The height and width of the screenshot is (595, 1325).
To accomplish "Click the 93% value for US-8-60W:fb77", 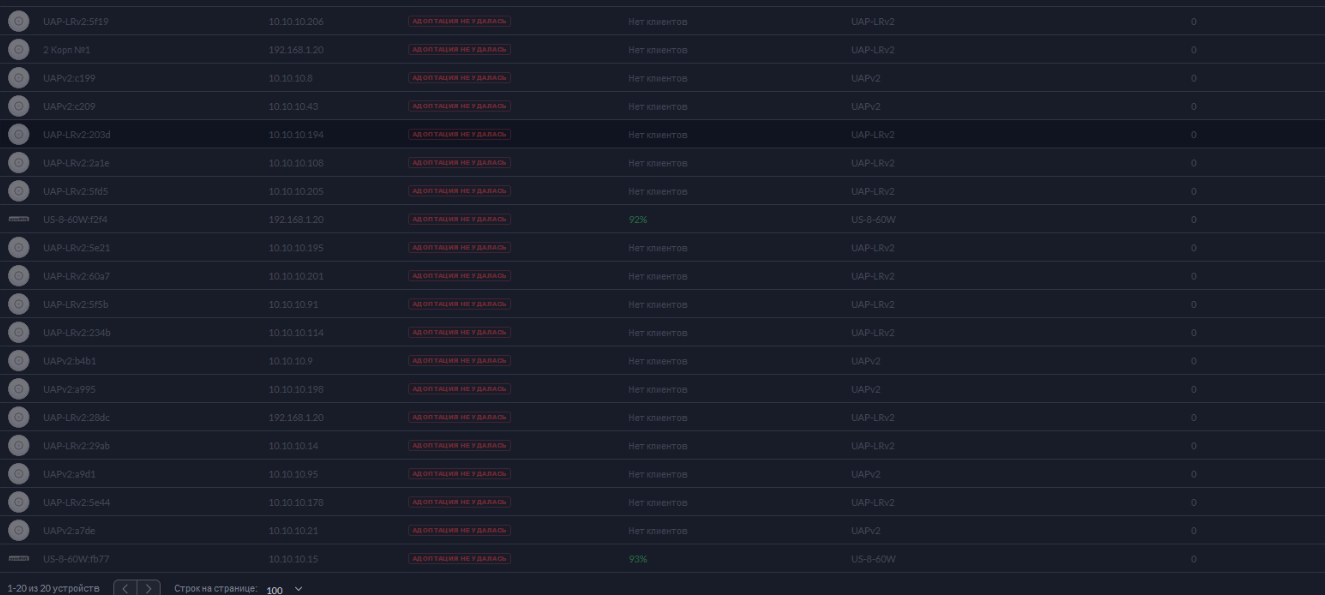I will [637, 559].
